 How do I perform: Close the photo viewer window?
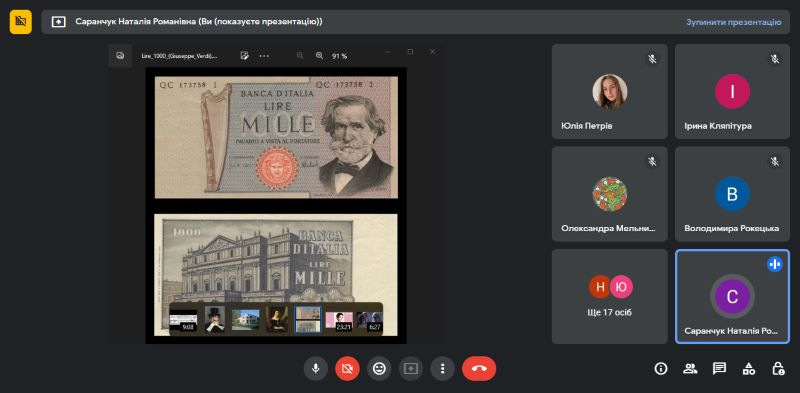point(433,52)
